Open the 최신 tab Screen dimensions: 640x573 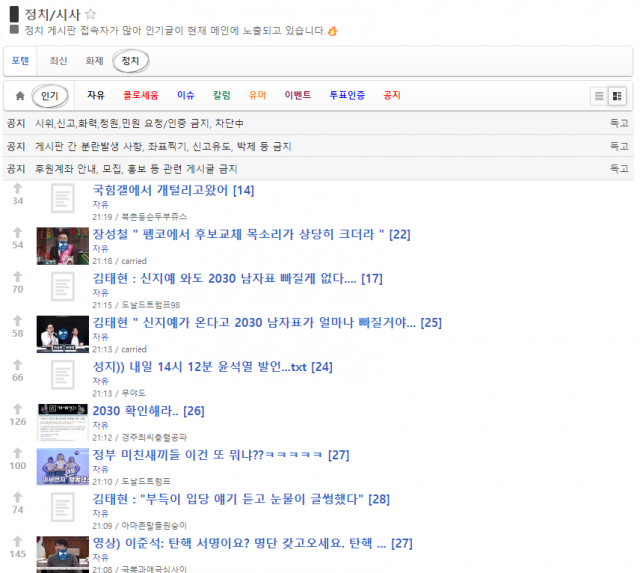tap(59, 61)
